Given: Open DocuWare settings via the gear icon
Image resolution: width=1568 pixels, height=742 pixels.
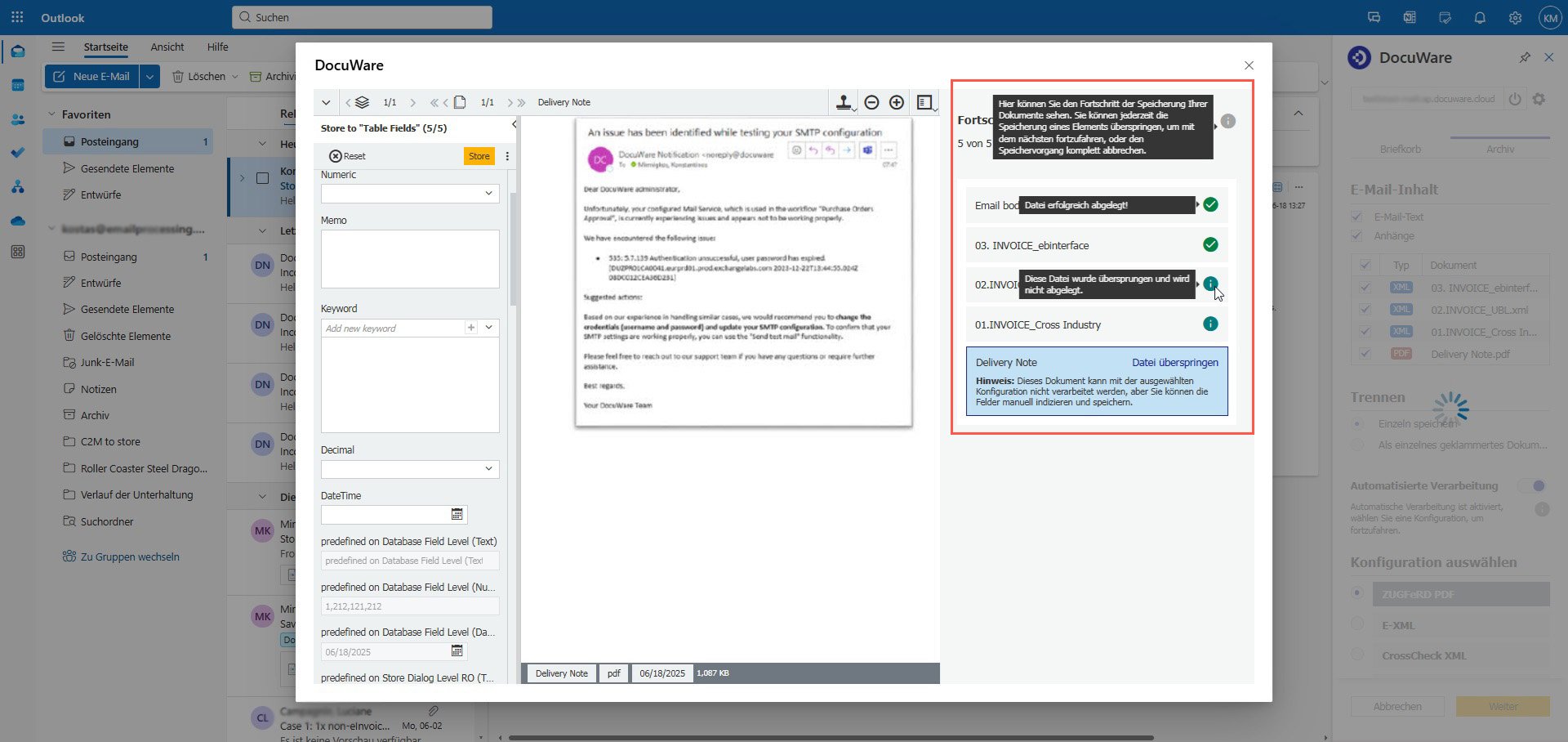Looking at the screenshot, I should tap(1539, 99).
